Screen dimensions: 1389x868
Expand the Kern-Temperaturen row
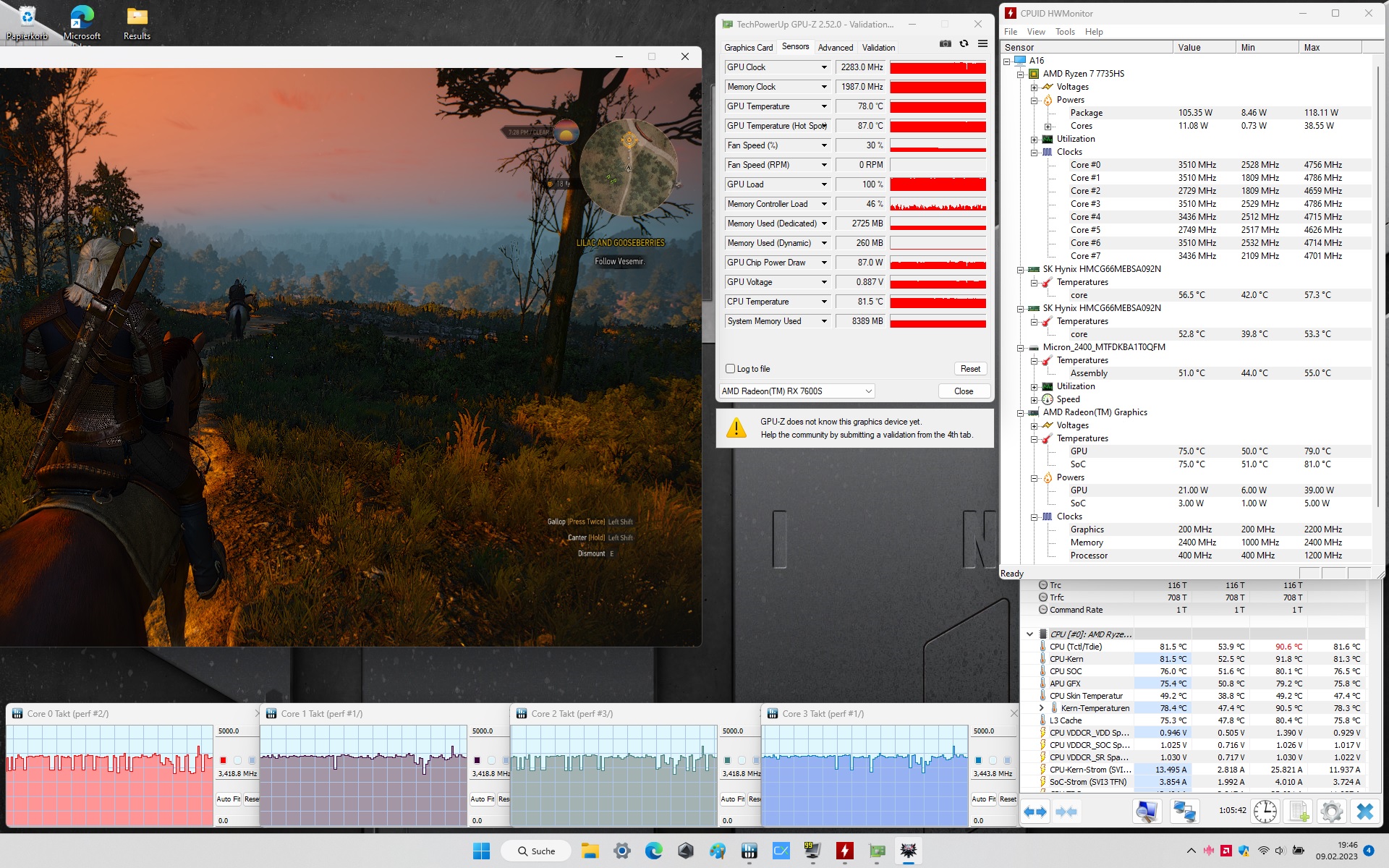(x=1041, y=708)
